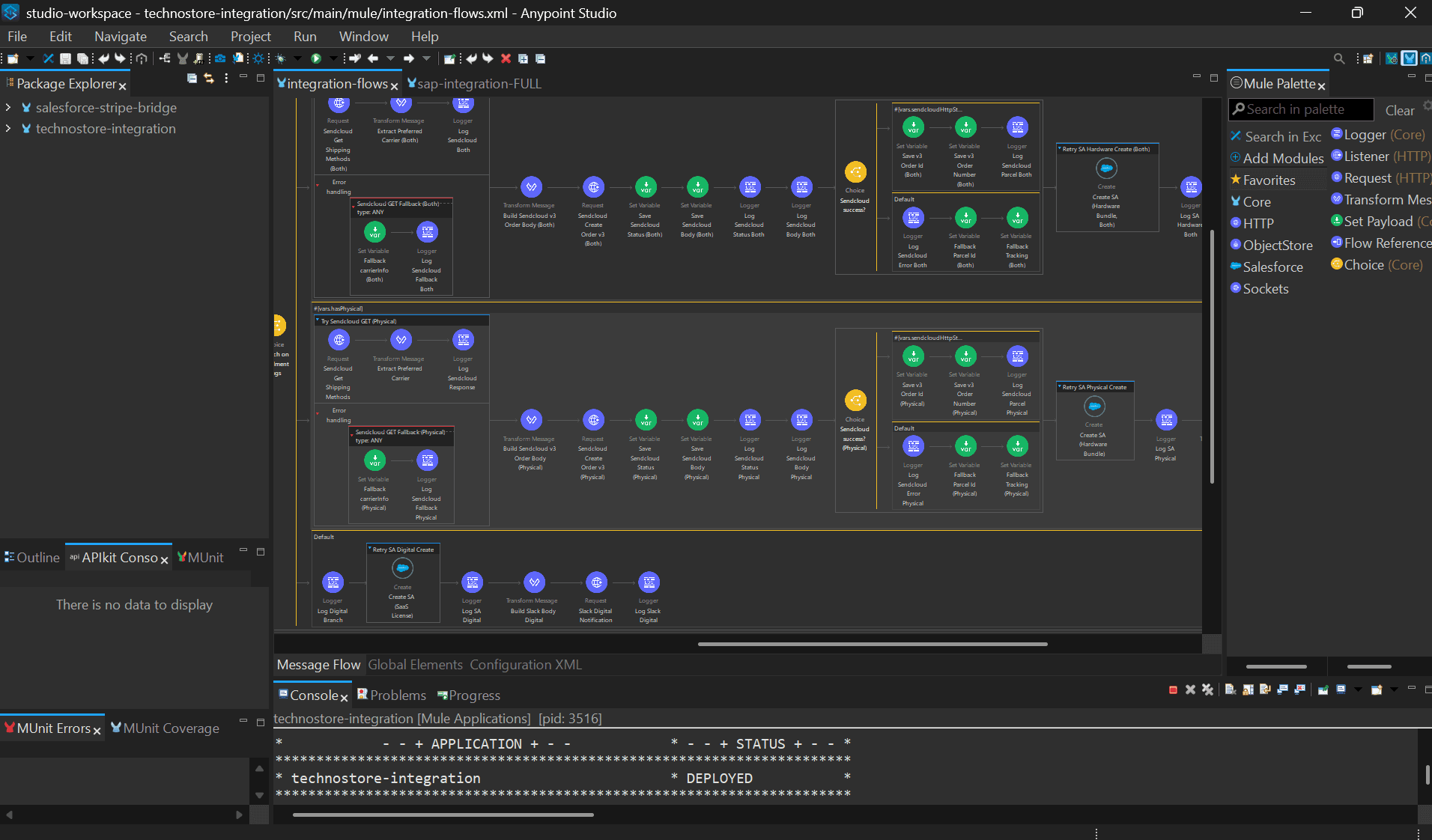Click the red X toolbar icon
Viewport: 1432px width, 840px height.
coord(506,58)
